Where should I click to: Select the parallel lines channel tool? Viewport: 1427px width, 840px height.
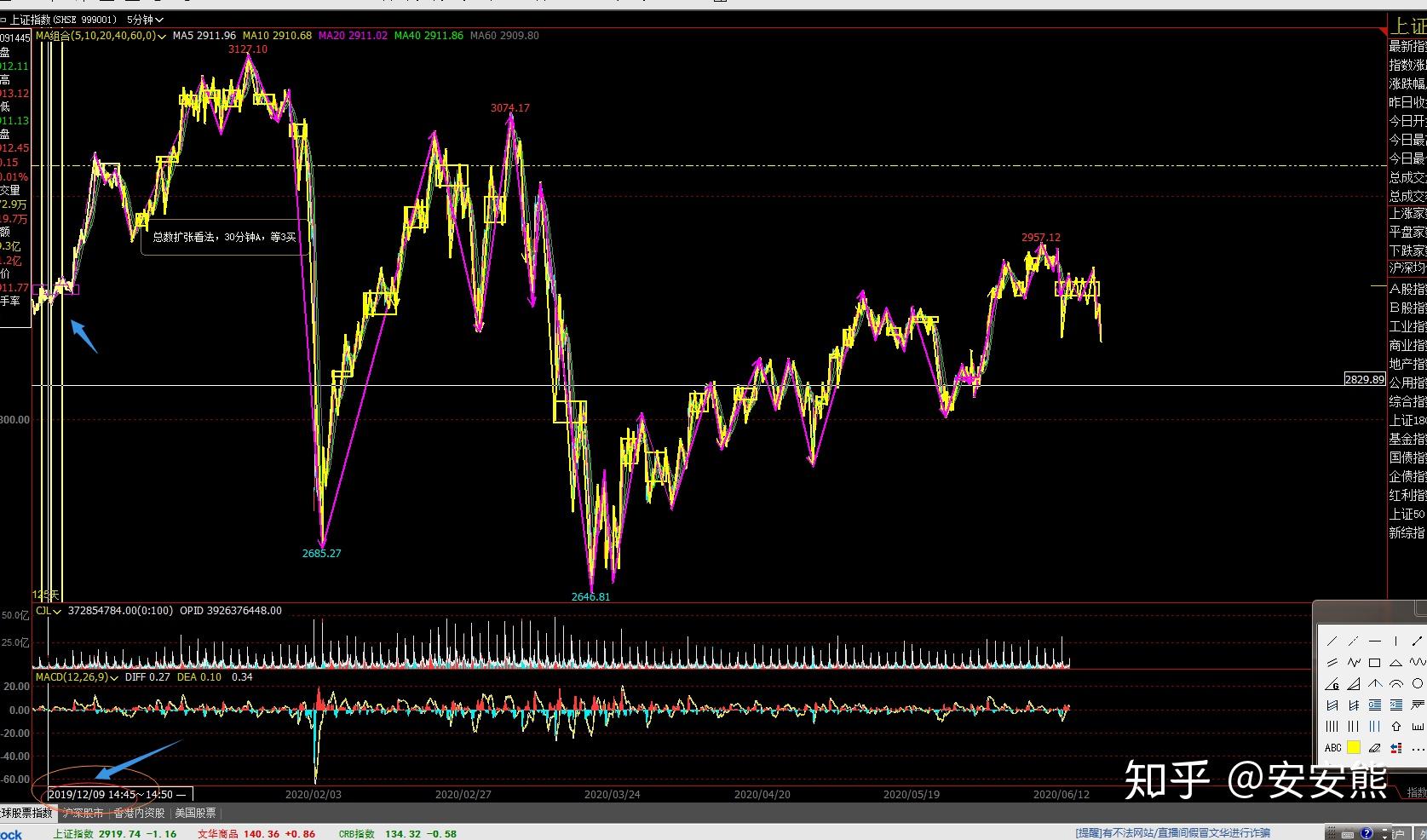[1332, 662]
